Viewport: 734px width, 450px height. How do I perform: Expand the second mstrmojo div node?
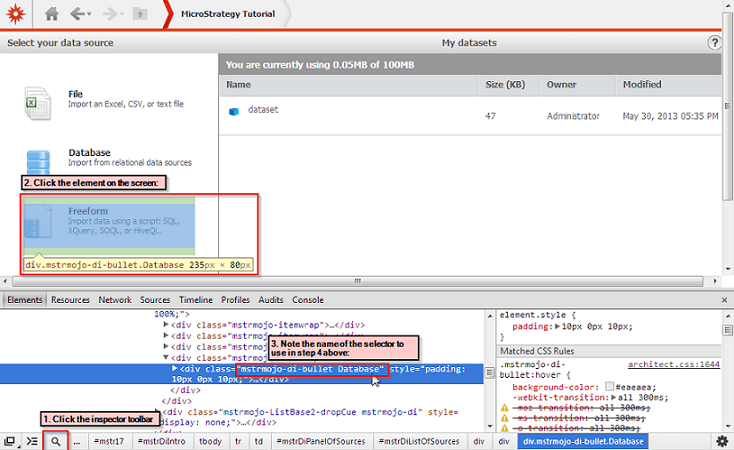[x=166, y=335]
